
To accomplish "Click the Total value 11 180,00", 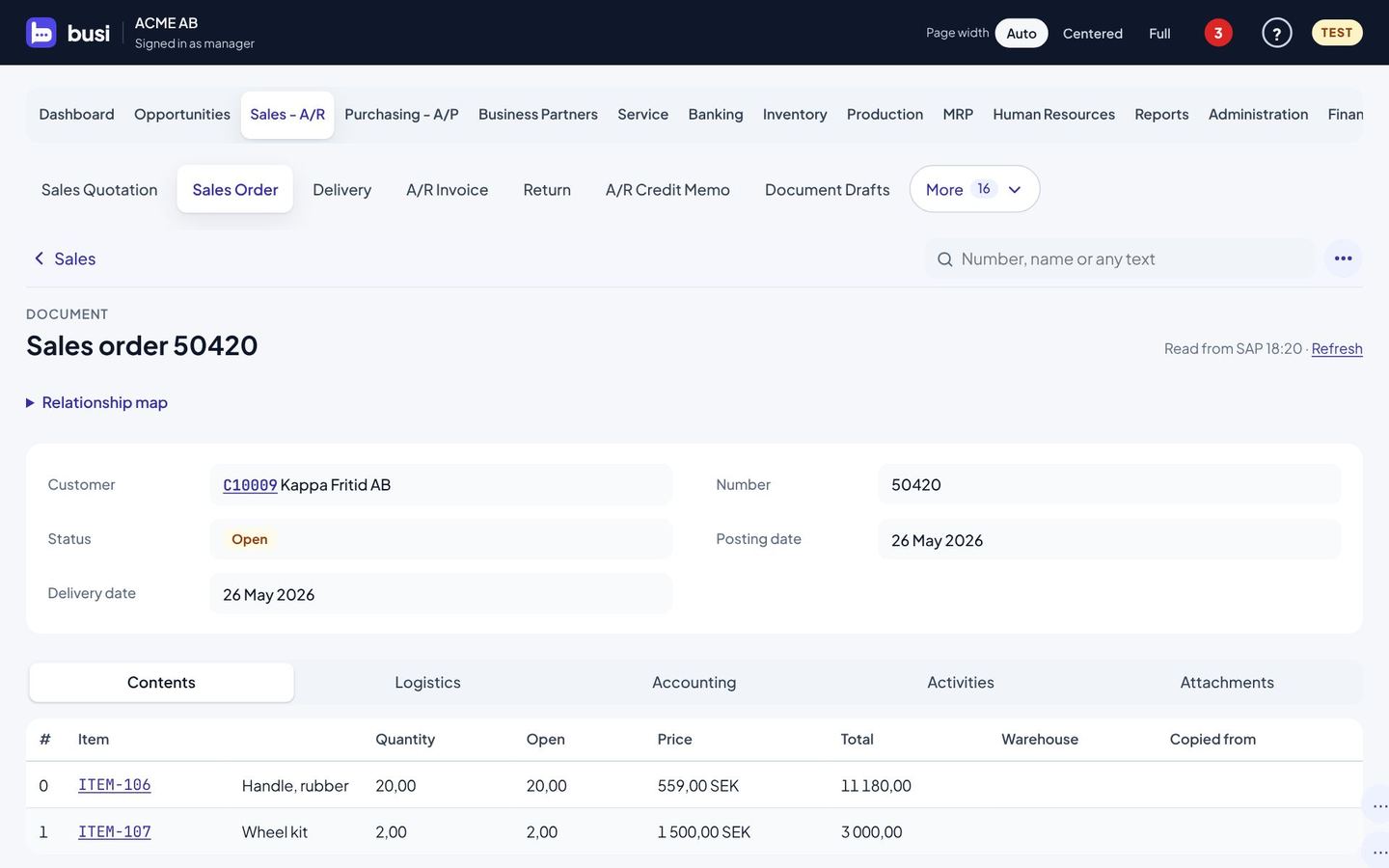I will (x=876, y=785).
